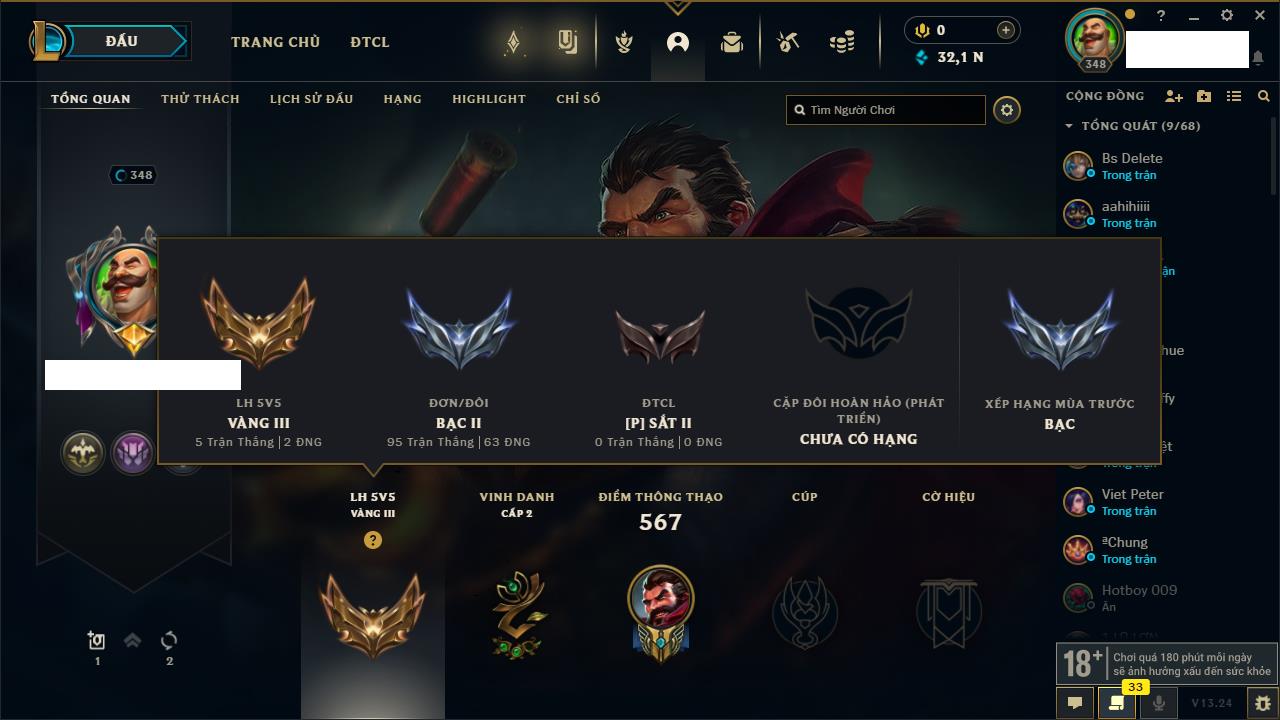Click the friends list scrollbar
1280x720 pixels.
1274,155
